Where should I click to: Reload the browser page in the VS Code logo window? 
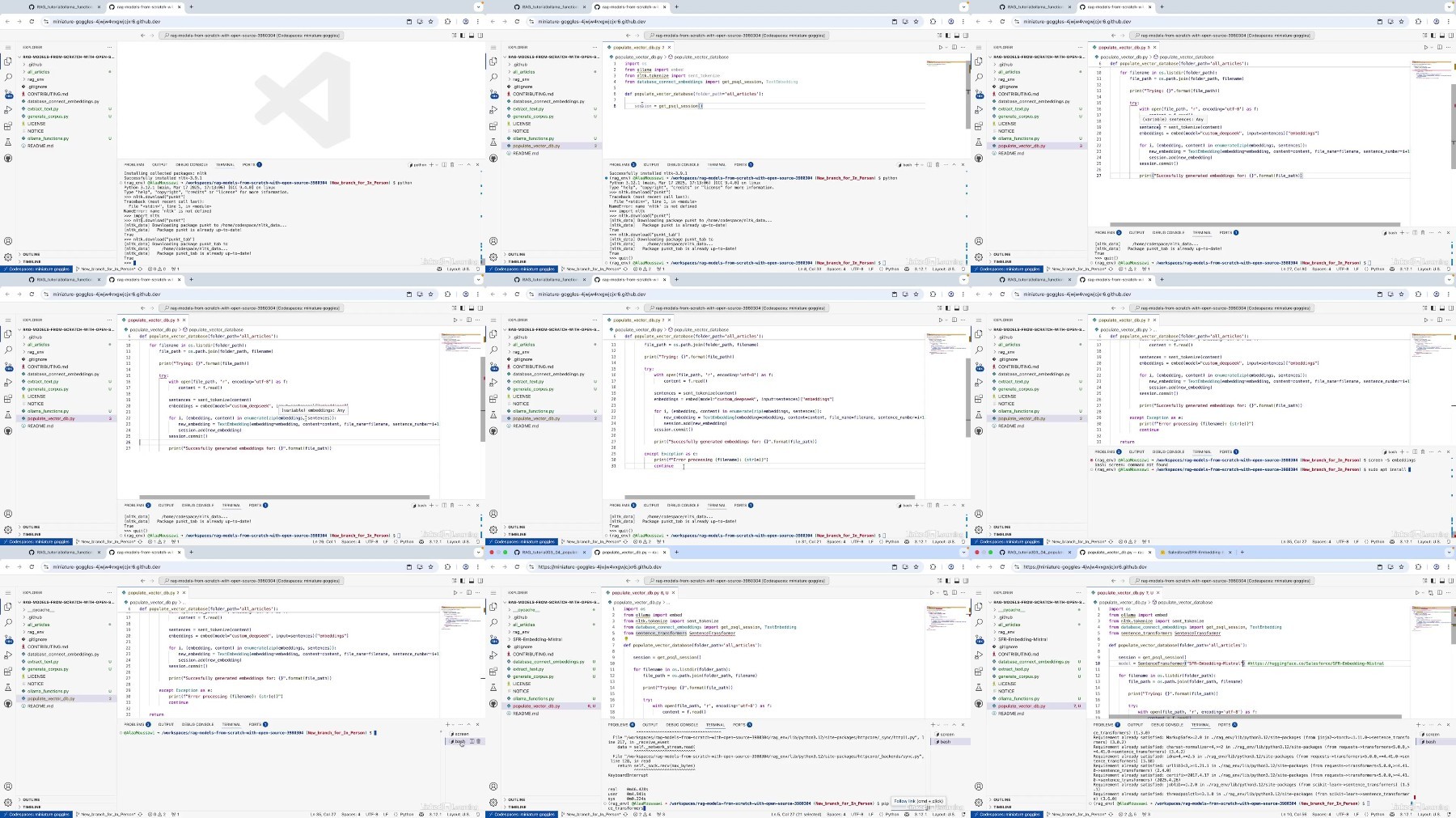32,22
